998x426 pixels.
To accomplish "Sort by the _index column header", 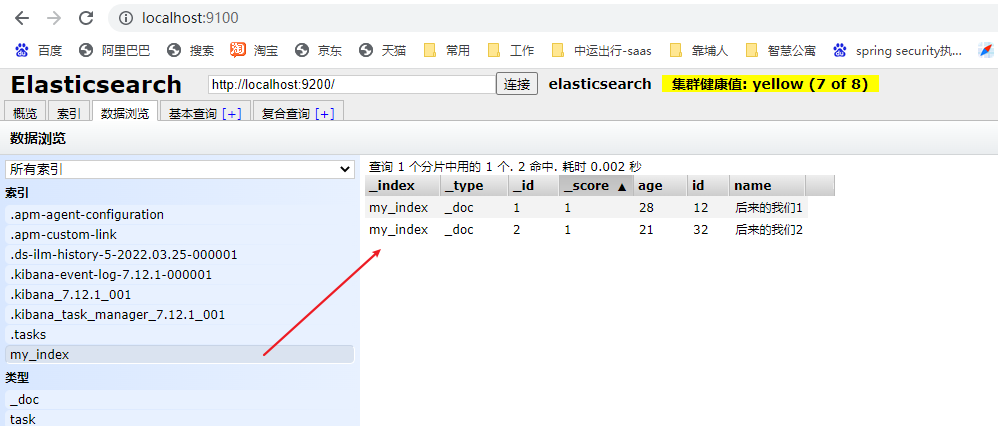I will coord(402,185).
